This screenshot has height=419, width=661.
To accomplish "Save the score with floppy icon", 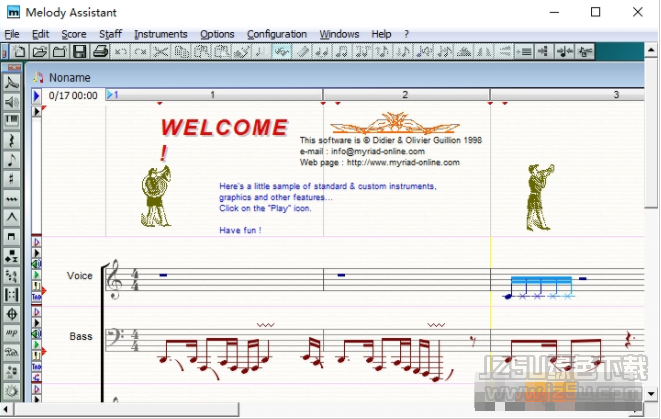I will pyautogui.click(x=80, y=52).
